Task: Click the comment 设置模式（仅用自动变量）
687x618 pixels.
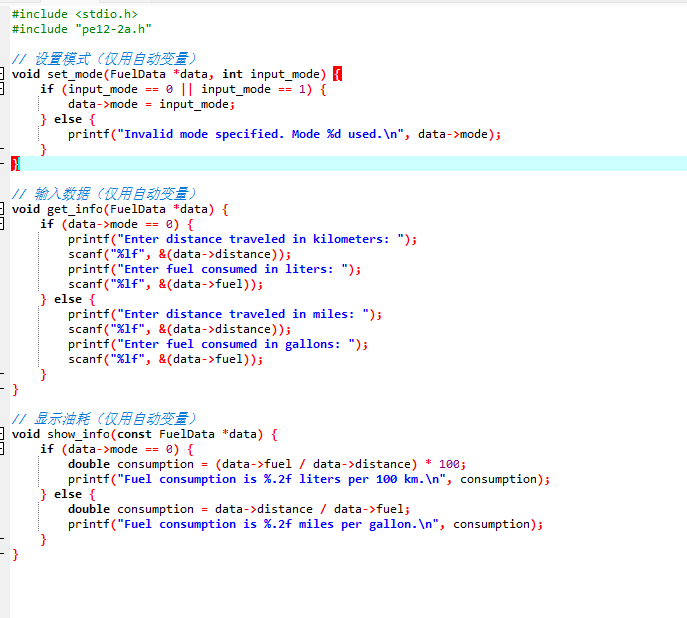Action: 104,59
